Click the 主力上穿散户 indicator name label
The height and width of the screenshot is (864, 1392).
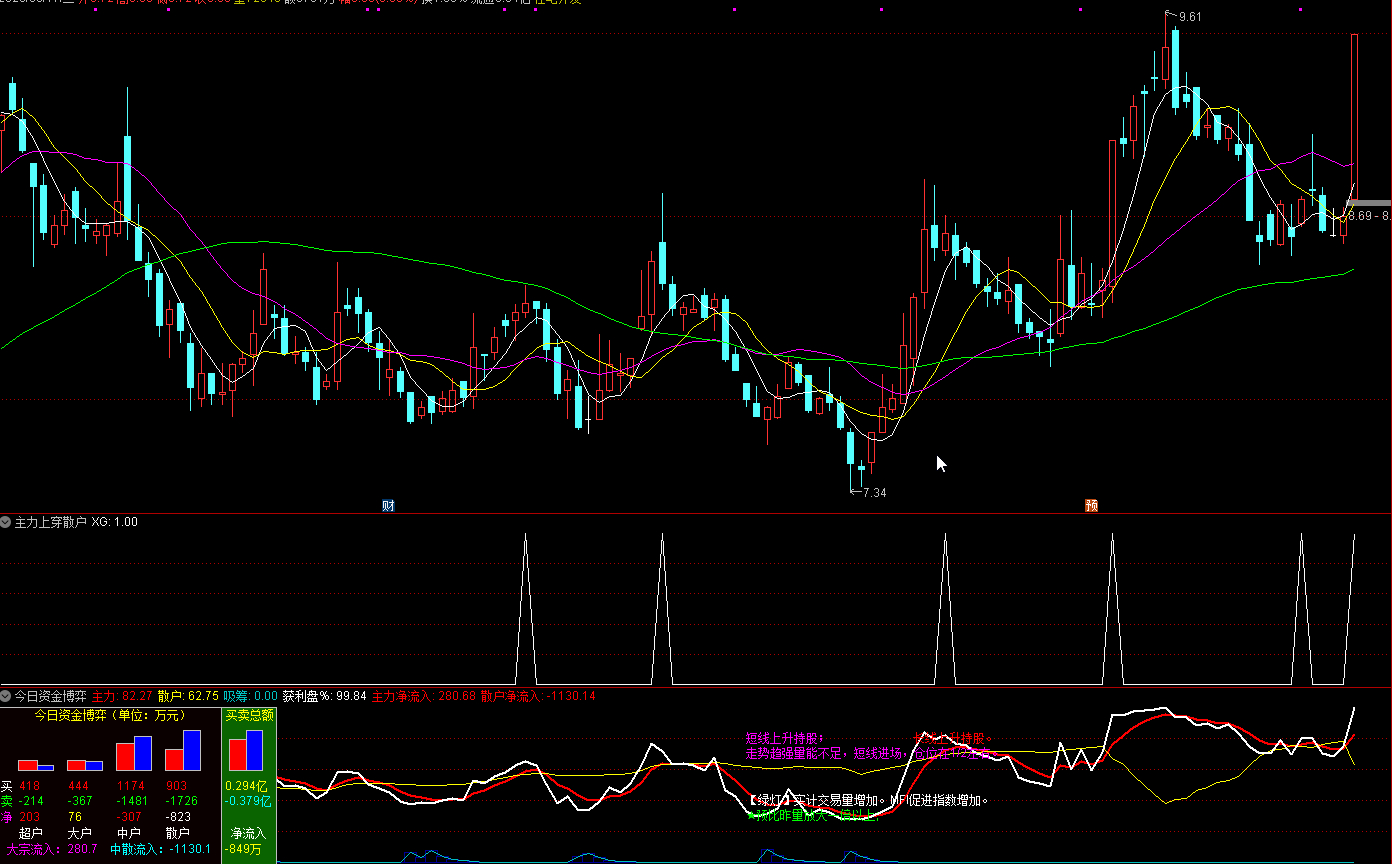[50, 522]
